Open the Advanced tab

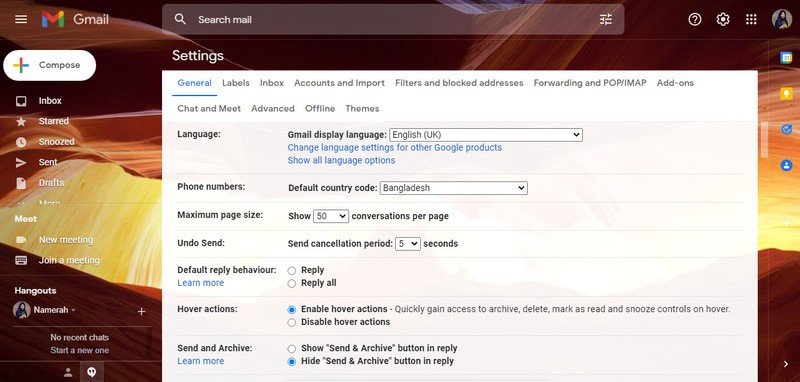click(272, 109)
